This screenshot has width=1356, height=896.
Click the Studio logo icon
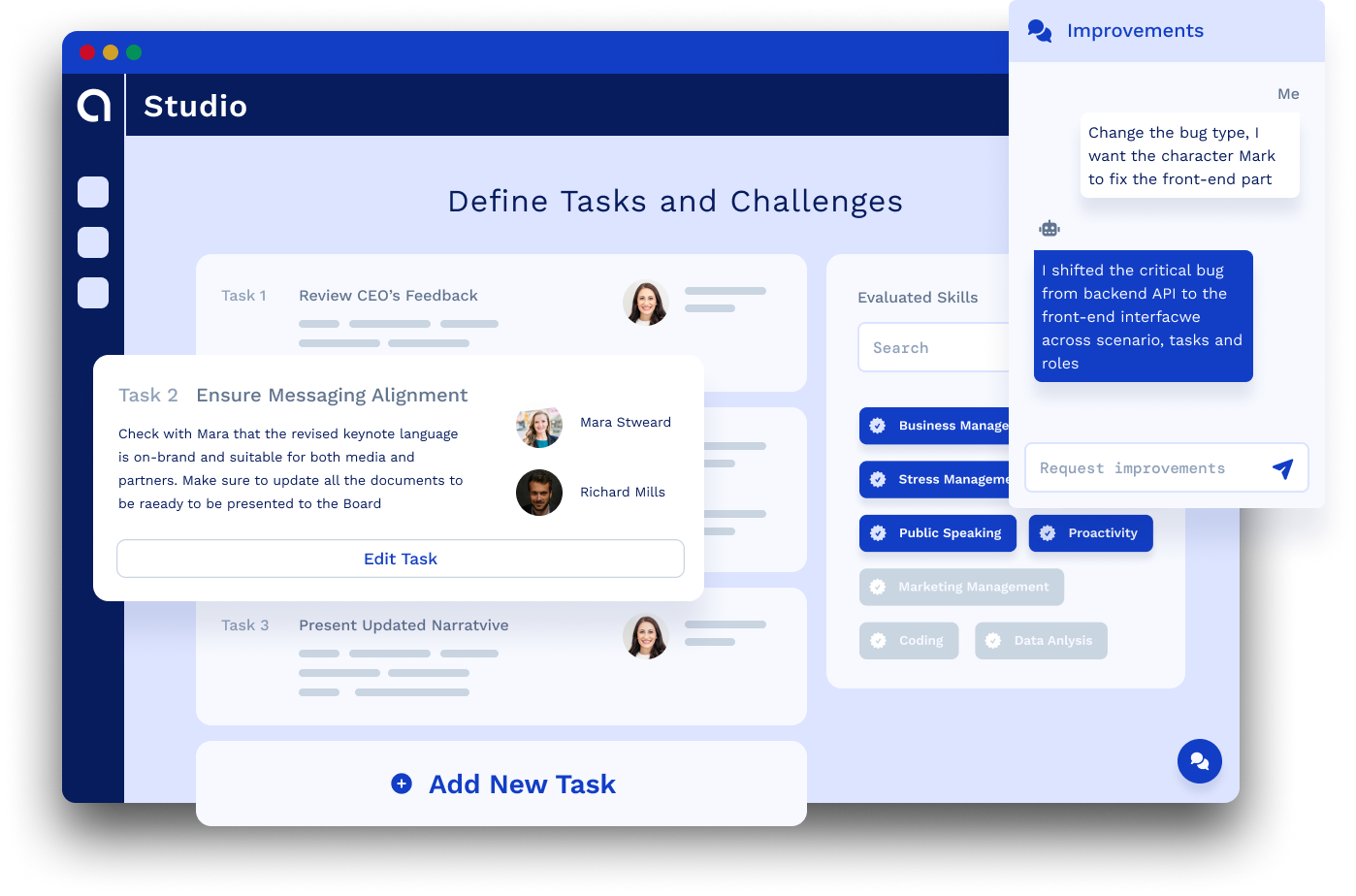coord(94,105)
